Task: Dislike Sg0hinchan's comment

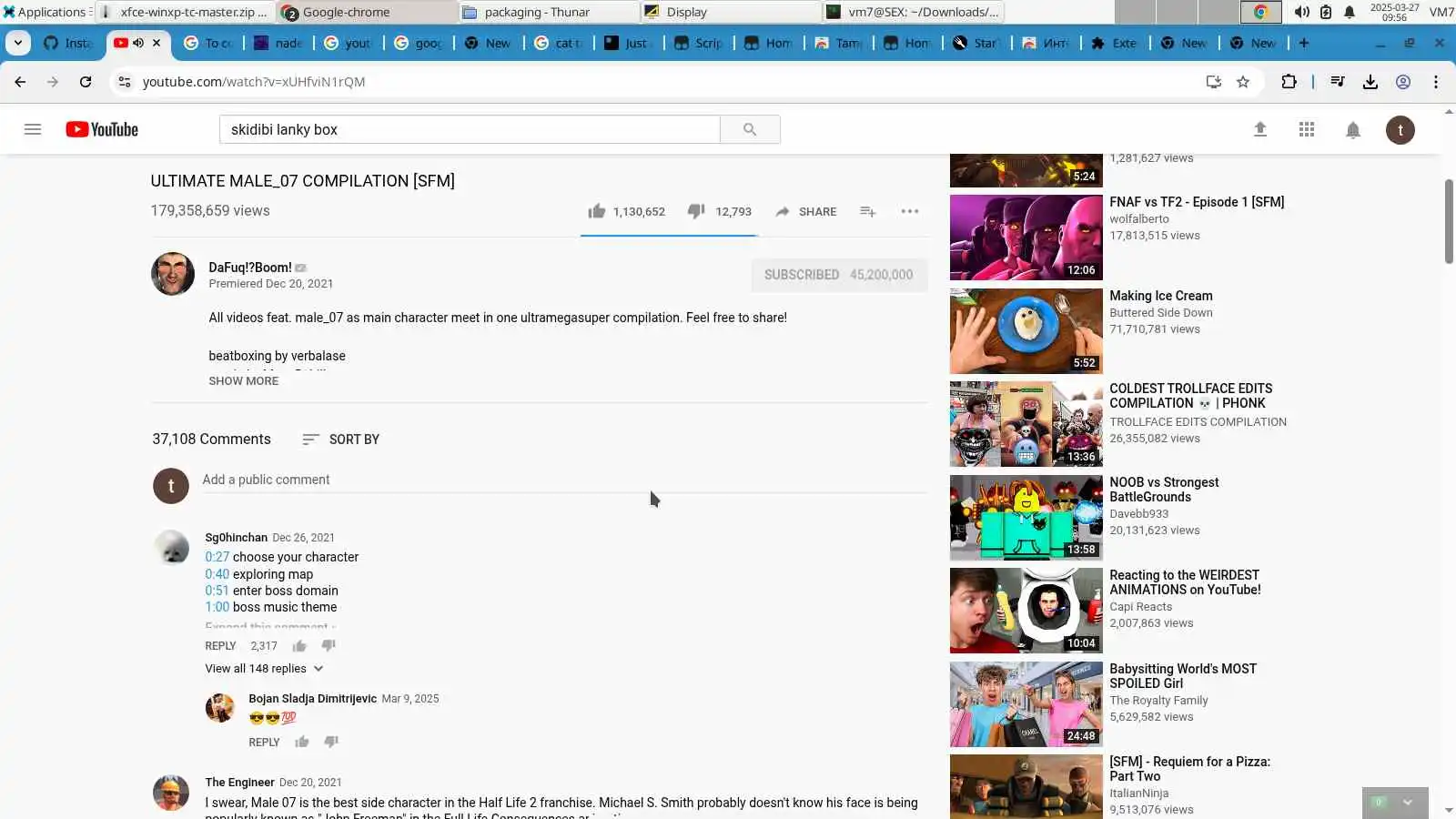Action: pyautogui.click(x=329, y=646)
